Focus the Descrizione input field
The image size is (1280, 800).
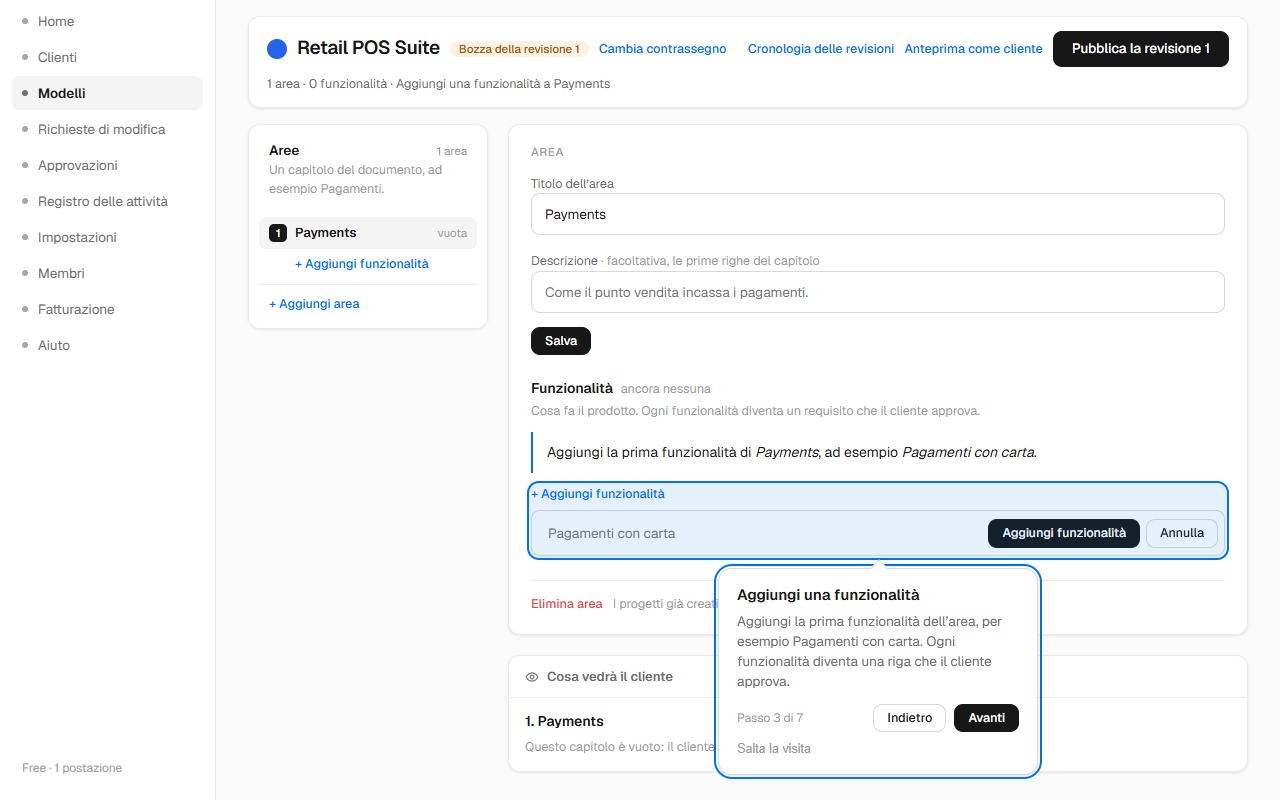point(878,292)
